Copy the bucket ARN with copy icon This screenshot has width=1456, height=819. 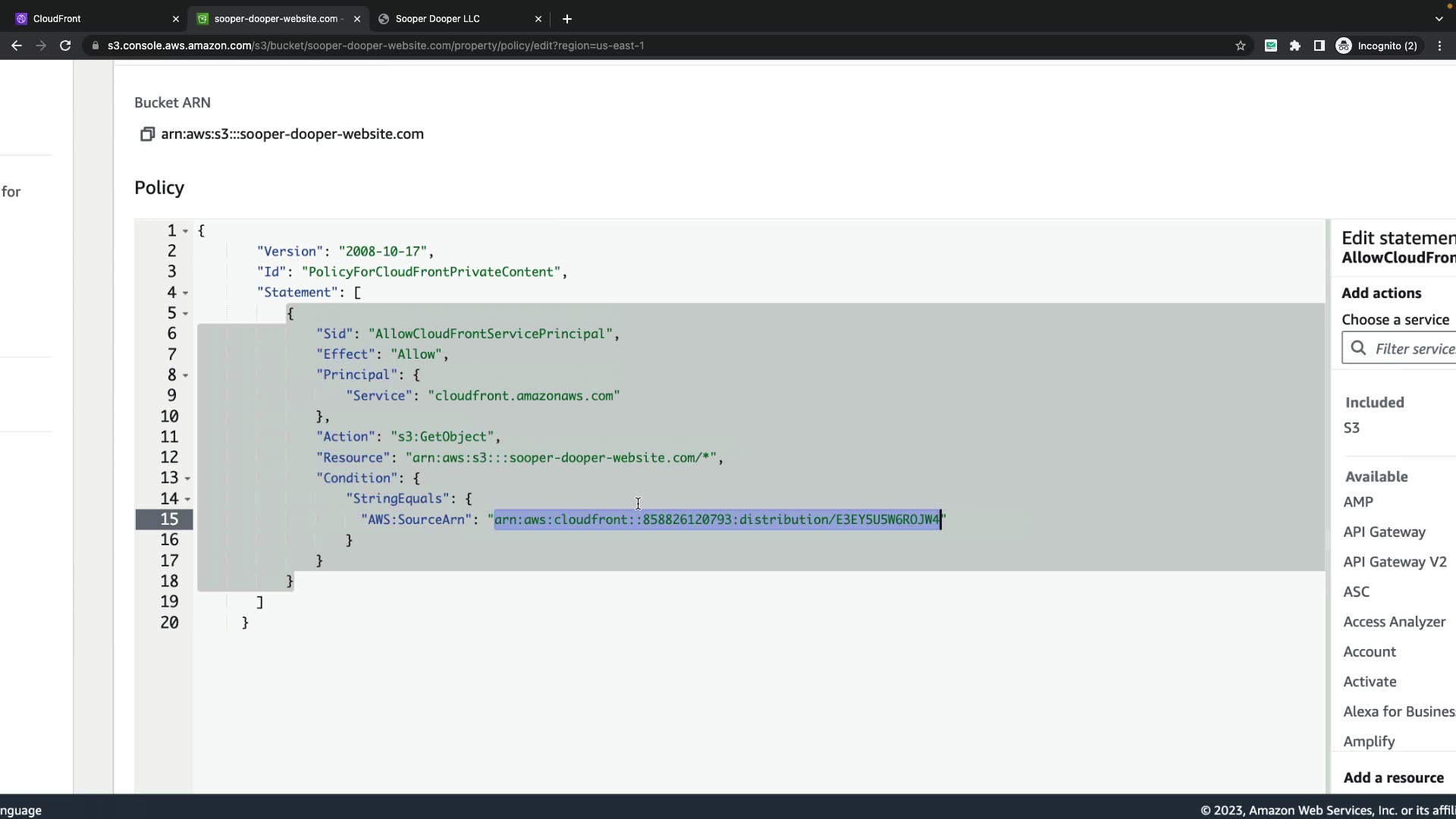click(147, 134)
